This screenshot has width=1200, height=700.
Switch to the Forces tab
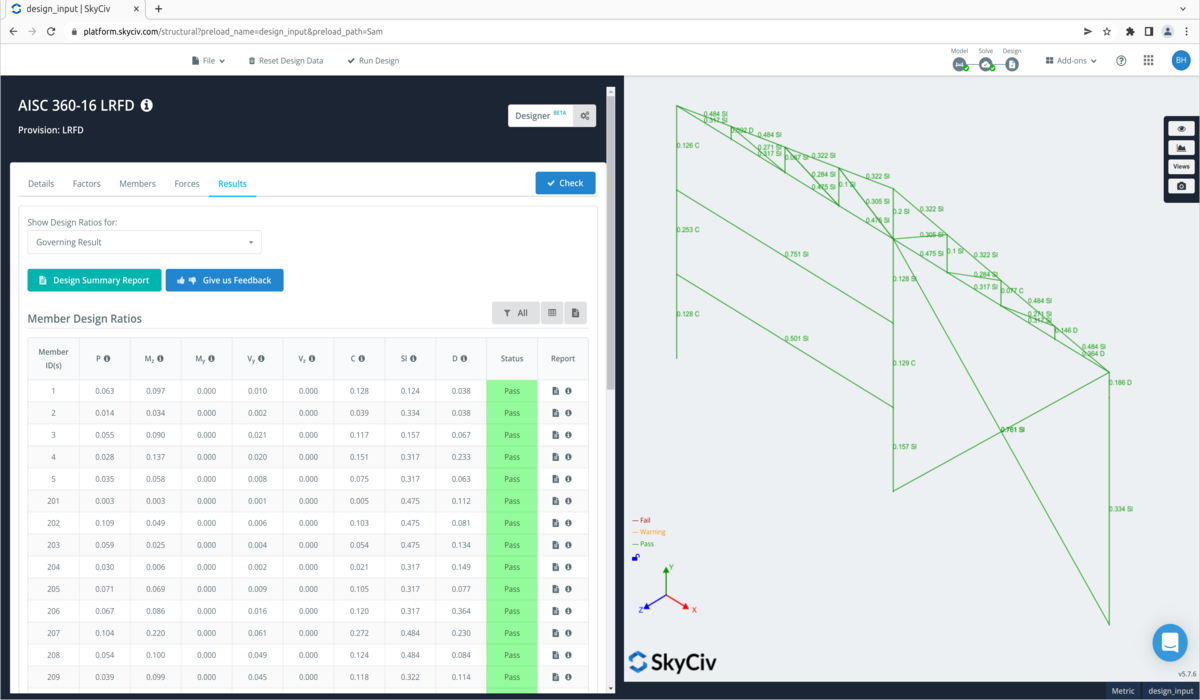[x=187, y=184]
